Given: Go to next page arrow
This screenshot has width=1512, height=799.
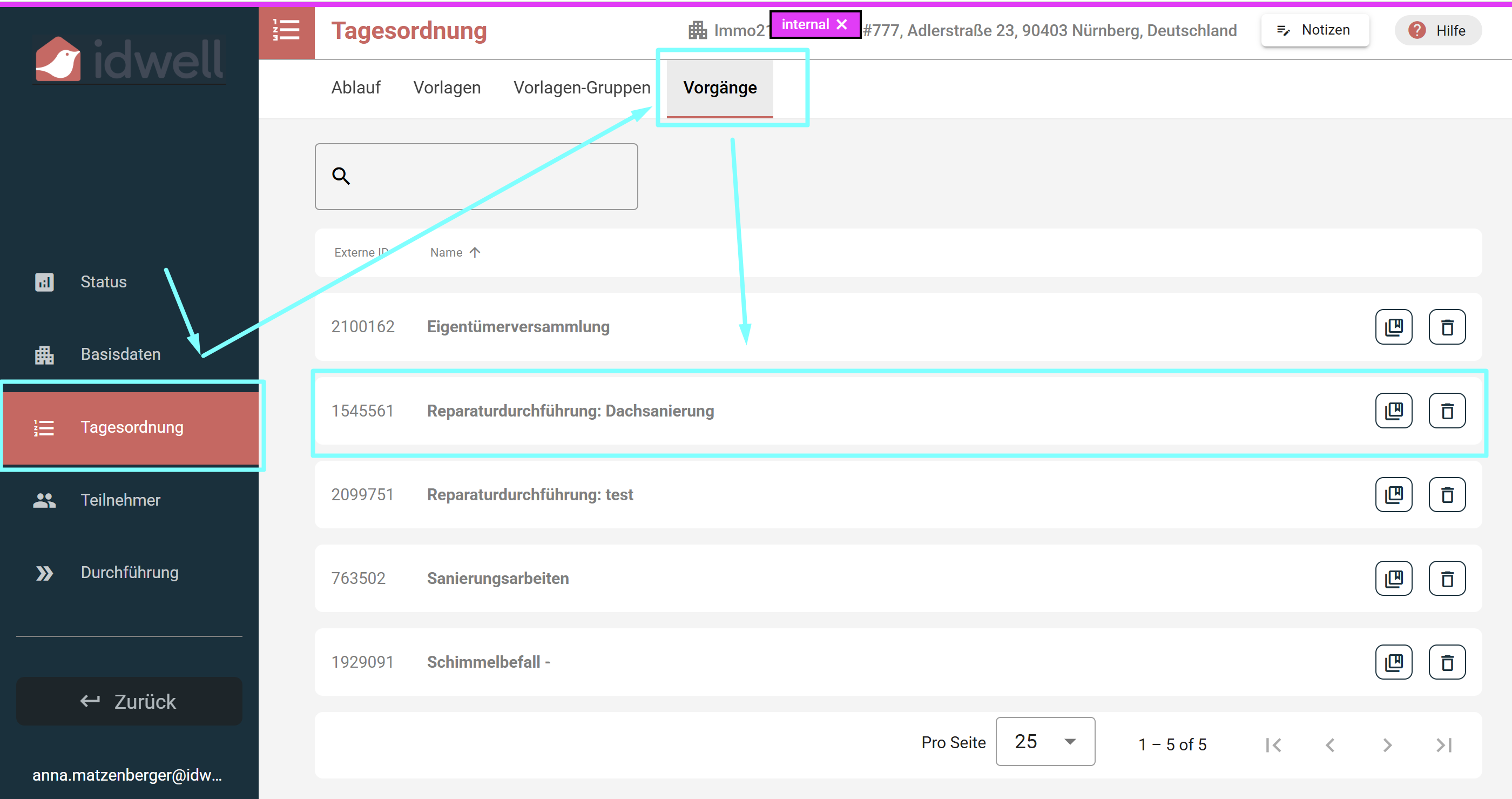Looking at the screenshot, I should [x=1387, y=745].
